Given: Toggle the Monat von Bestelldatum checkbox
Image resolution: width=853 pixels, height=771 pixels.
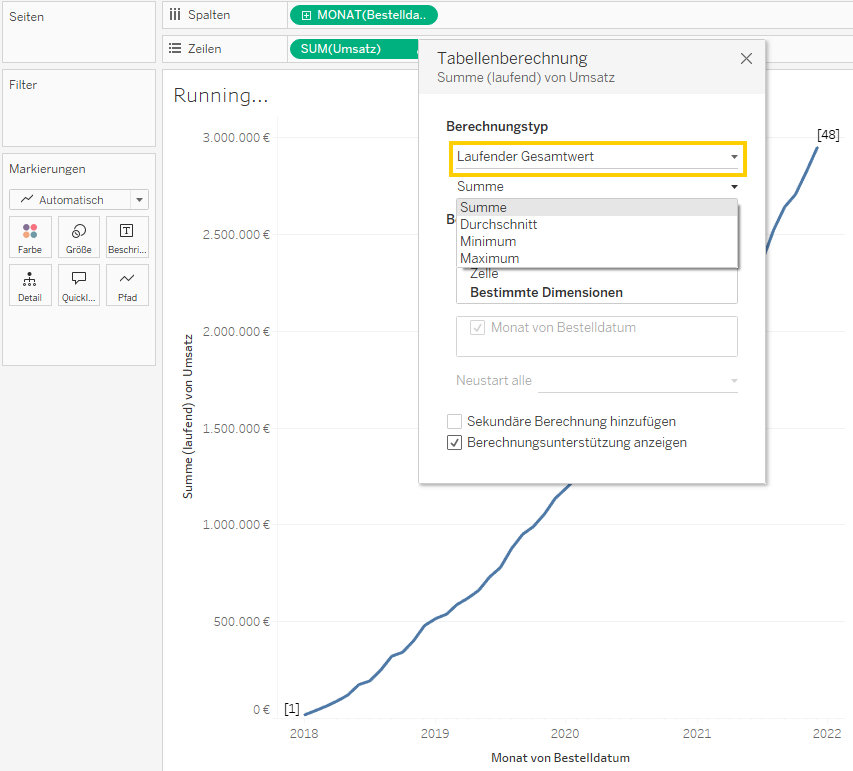Looking at the screenshot, I should tap(477, 328).
